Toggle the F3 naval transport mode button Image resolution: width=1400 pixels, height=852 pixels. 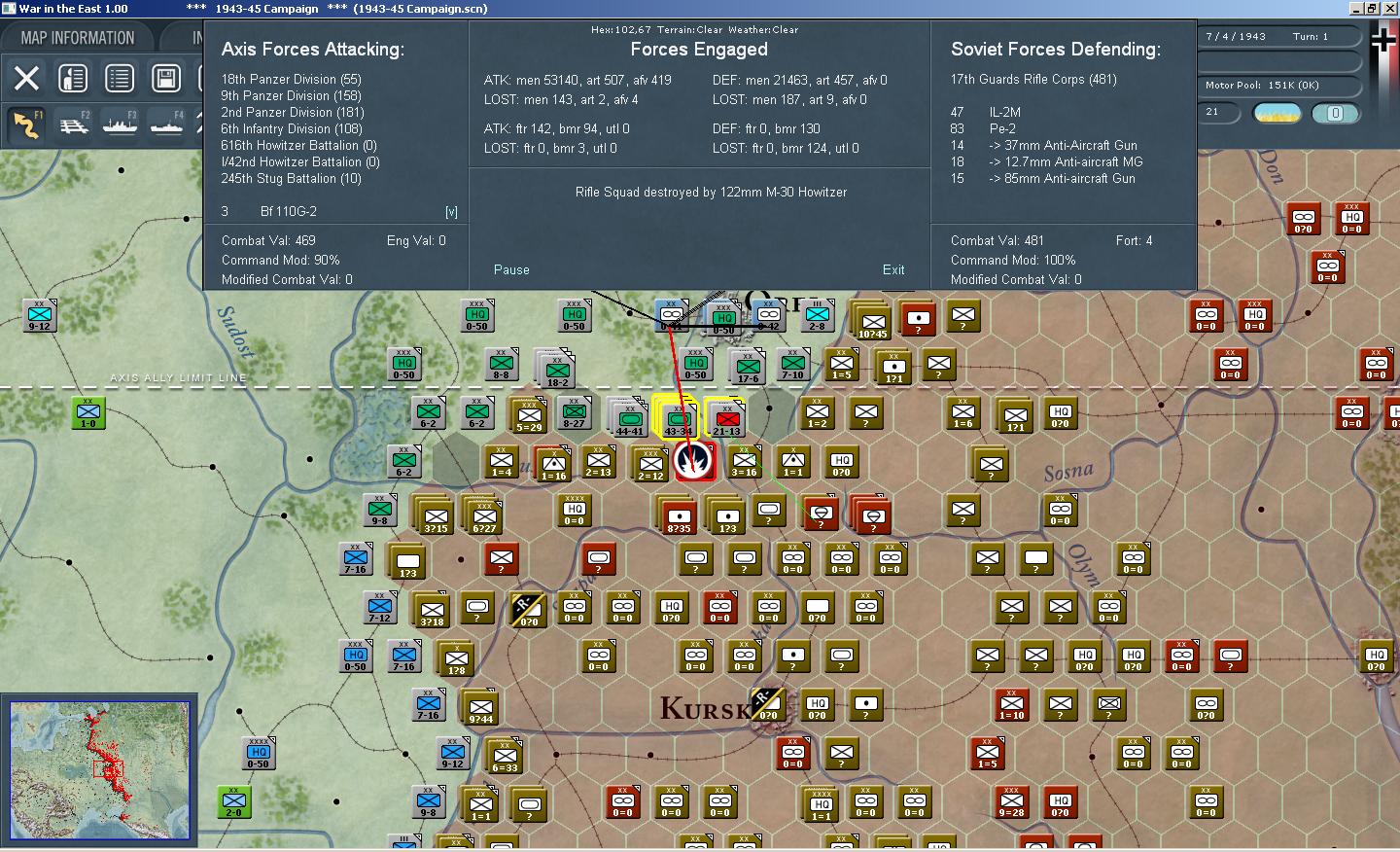pyautogui.click(x=120, y=124)
